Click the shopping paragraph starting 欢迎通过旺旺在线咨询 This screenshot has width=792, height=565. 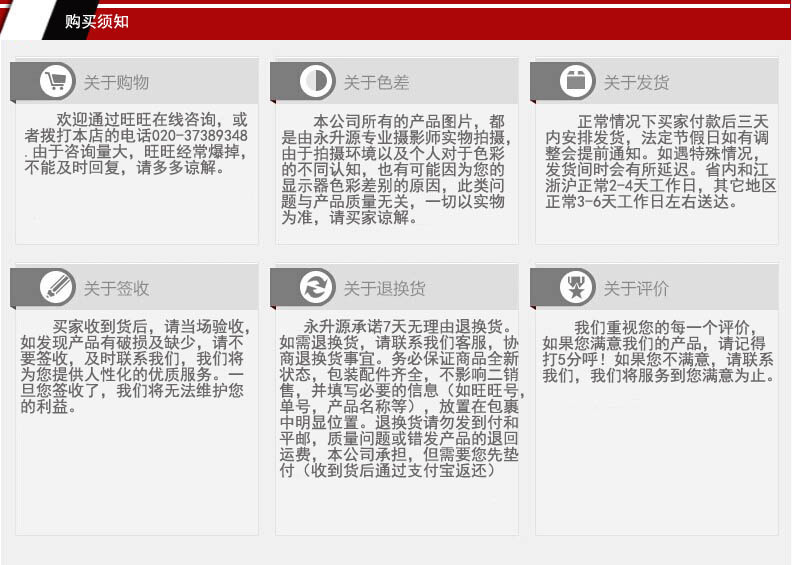(x=134, y=144)
